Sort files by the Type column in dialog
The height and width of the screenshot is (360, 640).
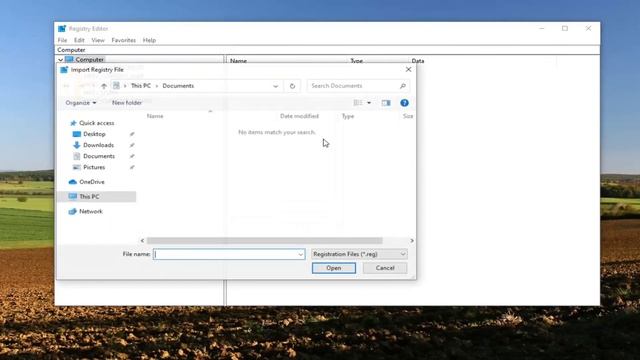click(x=348, y=116)
